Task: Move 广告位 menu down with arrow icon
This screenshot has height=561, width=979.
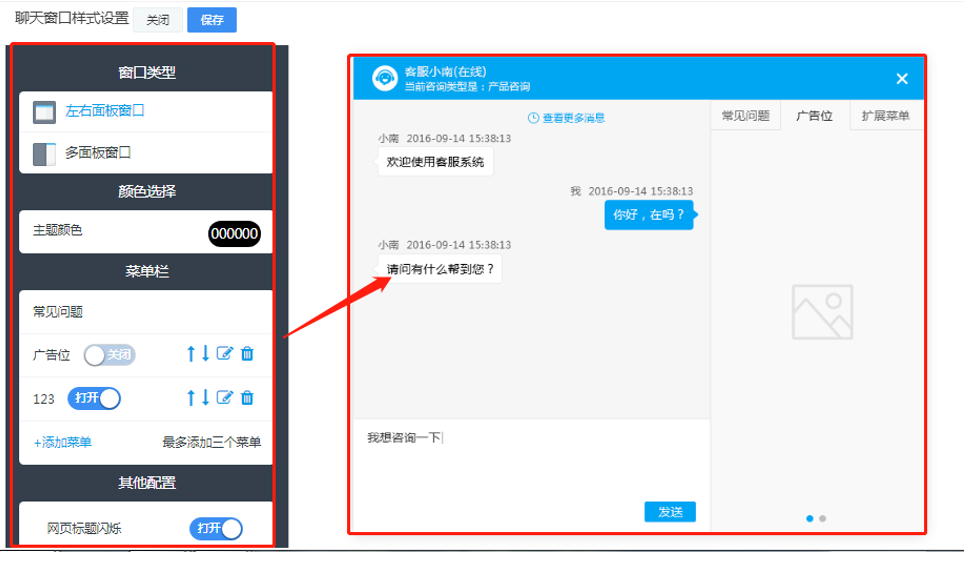Action: [x=206, y=354]
